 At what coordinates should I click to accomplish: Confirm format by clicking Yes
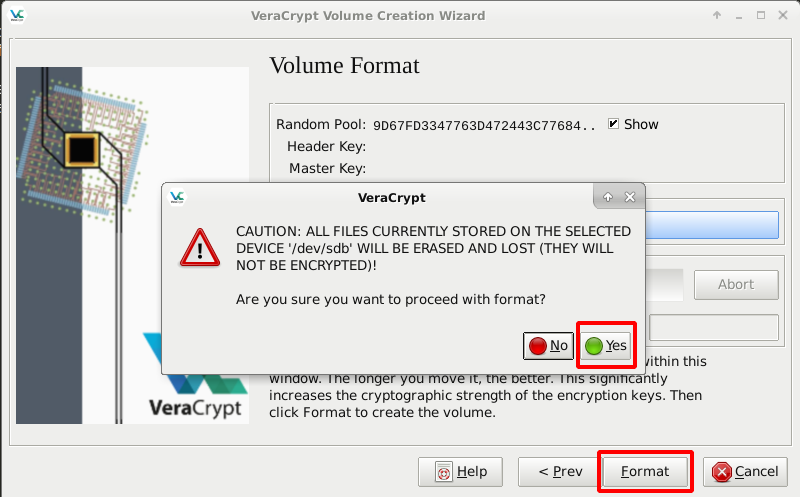click(x=606, y=345)
